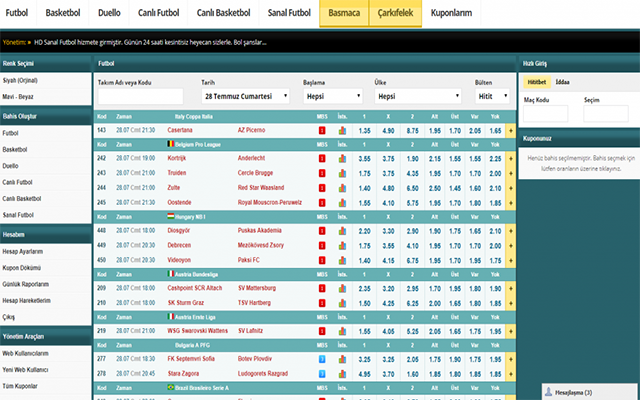Open statistics chart icon for Casertana match
The width and height of the screenshot is (640, 400).
(341, 131)
